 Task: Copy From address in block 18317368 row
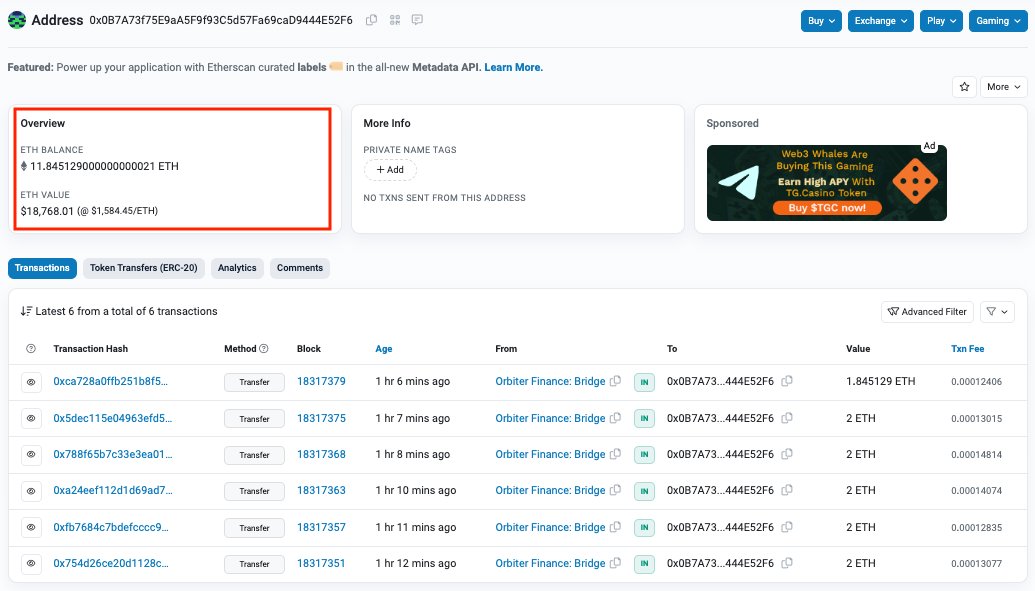click(x=615, y=454)
